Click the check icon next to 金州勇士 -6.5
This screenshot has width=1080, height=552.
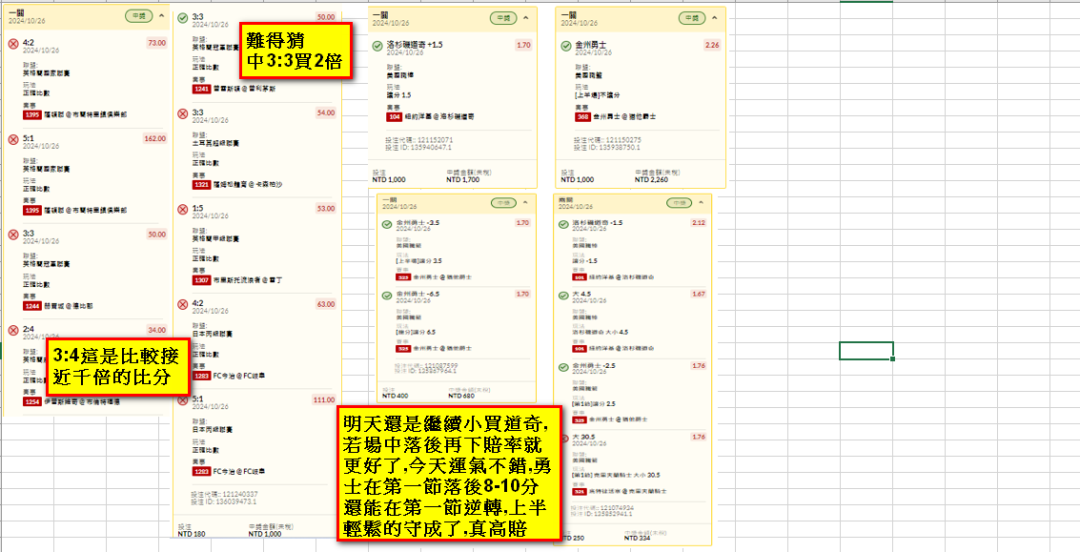point(387,295)
